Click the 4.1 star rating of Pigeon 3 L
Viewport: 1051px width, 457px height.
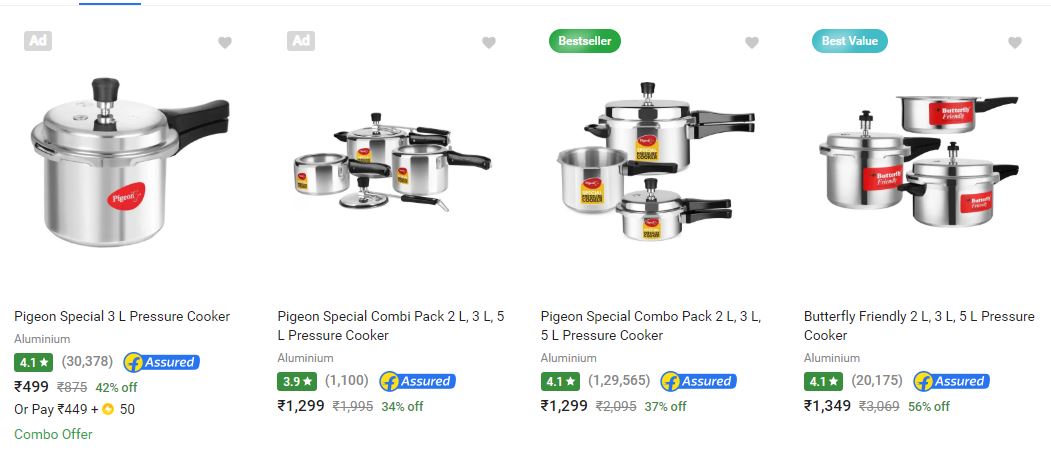[x=33, y=362]
